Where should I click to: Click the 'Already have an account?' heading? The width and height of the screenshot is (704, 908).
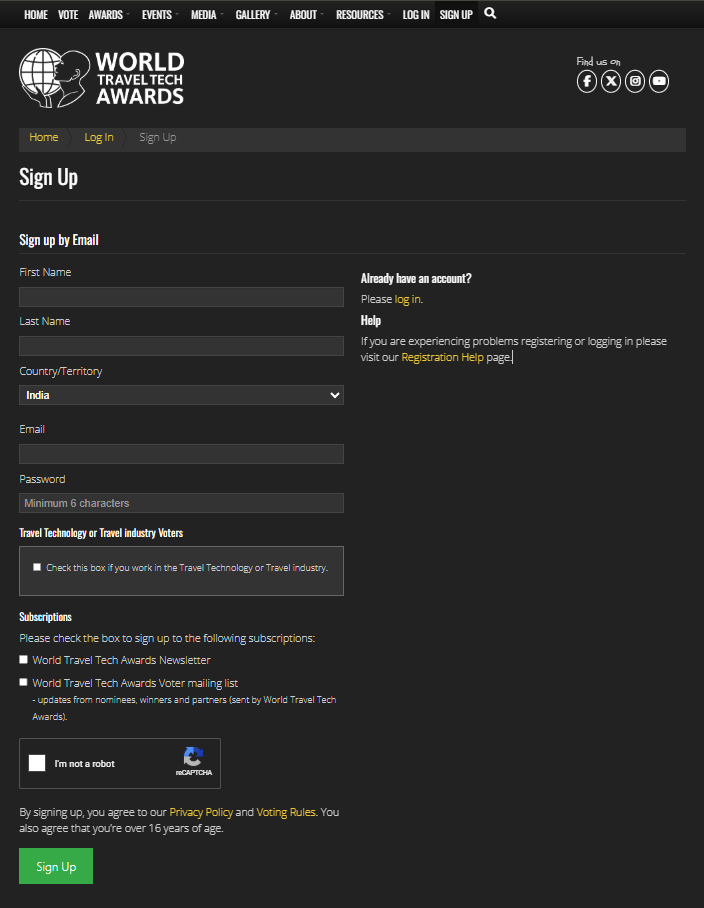point(416,279)
